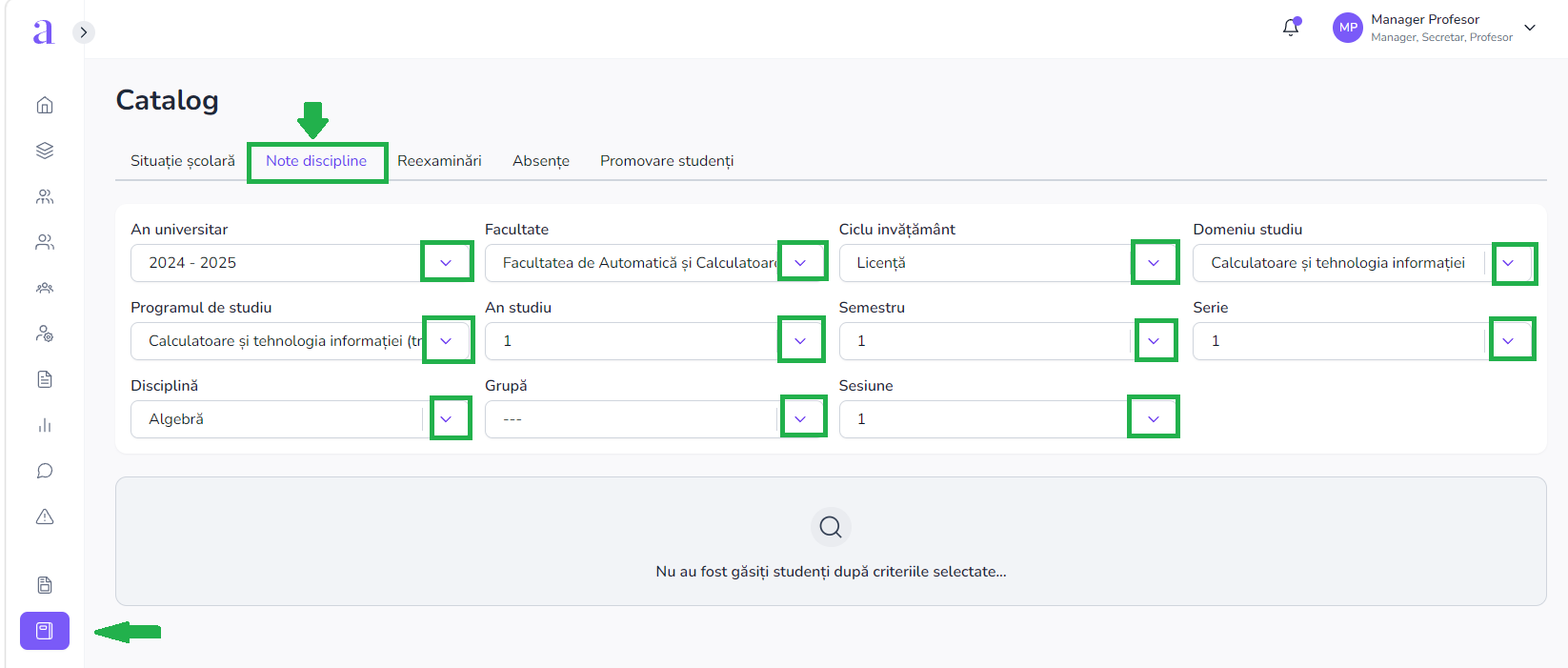Click the stacked layers sidebar icon

(x=45, y=151)
